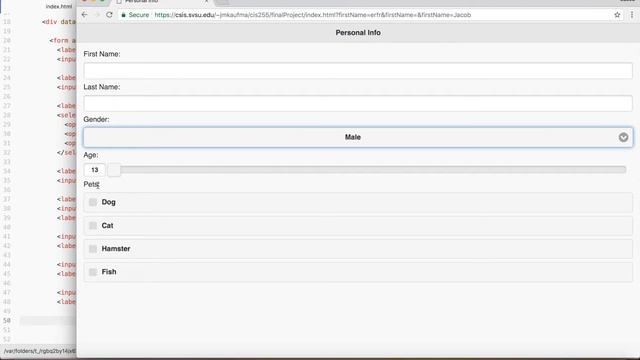This screenshot has height=360, width=640.
Task: Click the browser forward arrow
Action: [x=97, y=15]
